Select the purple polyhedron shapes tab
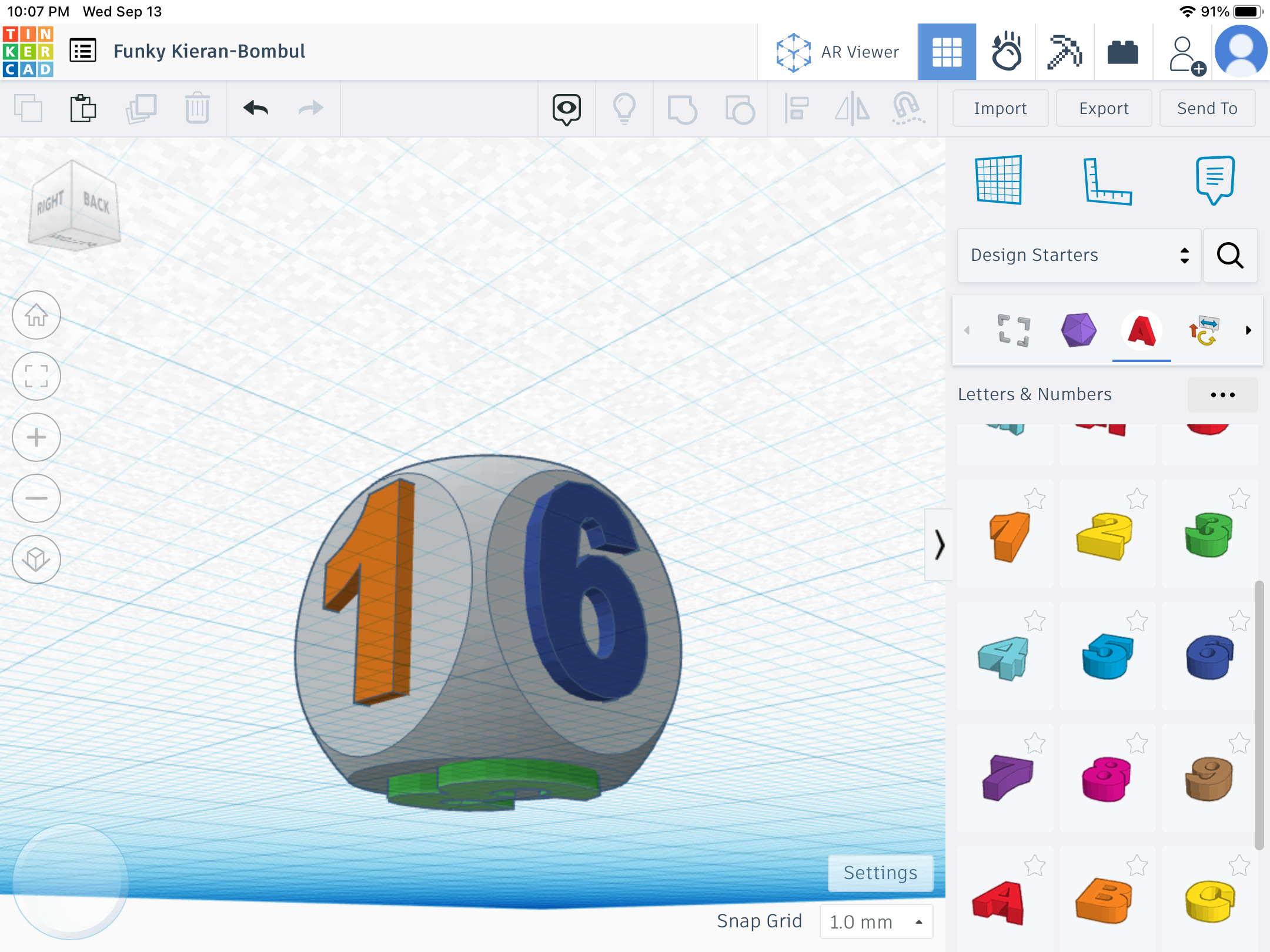This screenshot has height=952, width=1270. [1078, 330]
